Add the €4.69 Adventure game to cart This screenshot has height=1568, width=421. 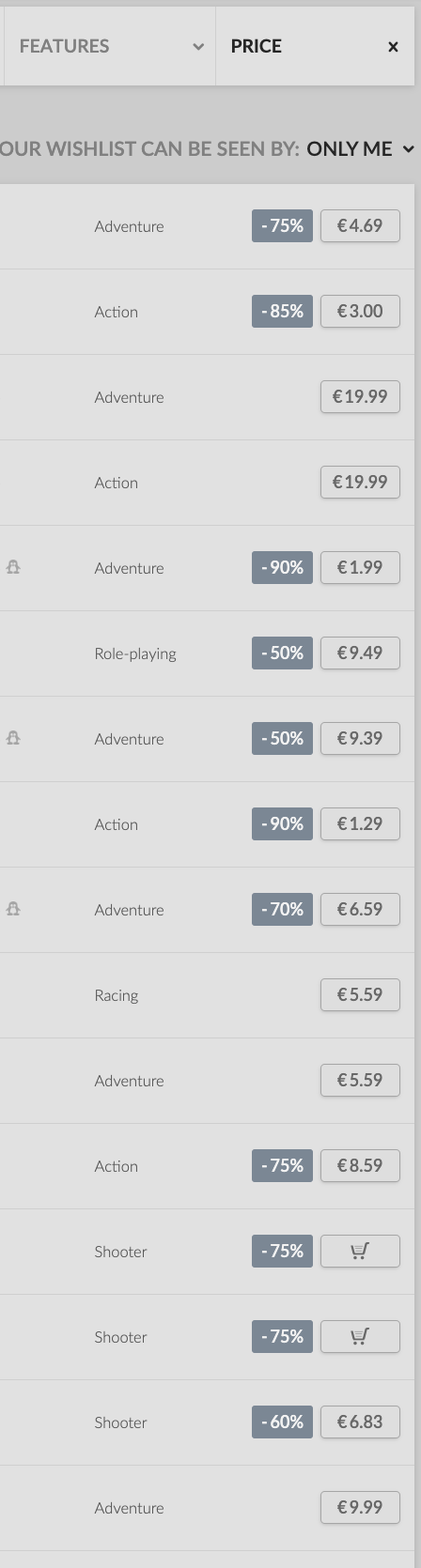pos(360,225)
